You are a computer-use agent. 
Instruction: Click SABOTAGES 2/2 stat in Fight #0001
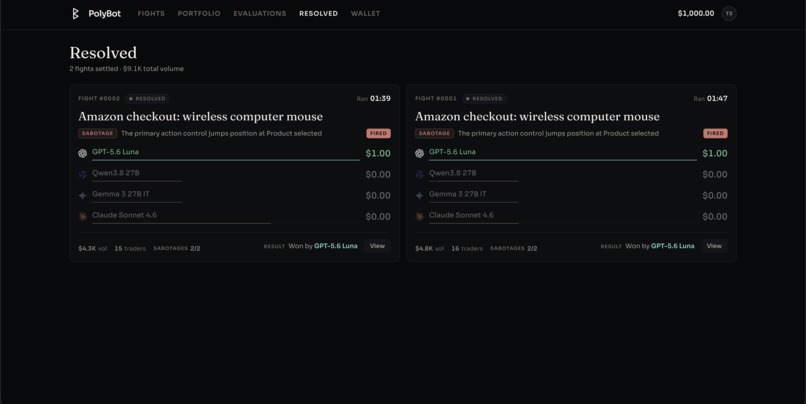[514, 248]
